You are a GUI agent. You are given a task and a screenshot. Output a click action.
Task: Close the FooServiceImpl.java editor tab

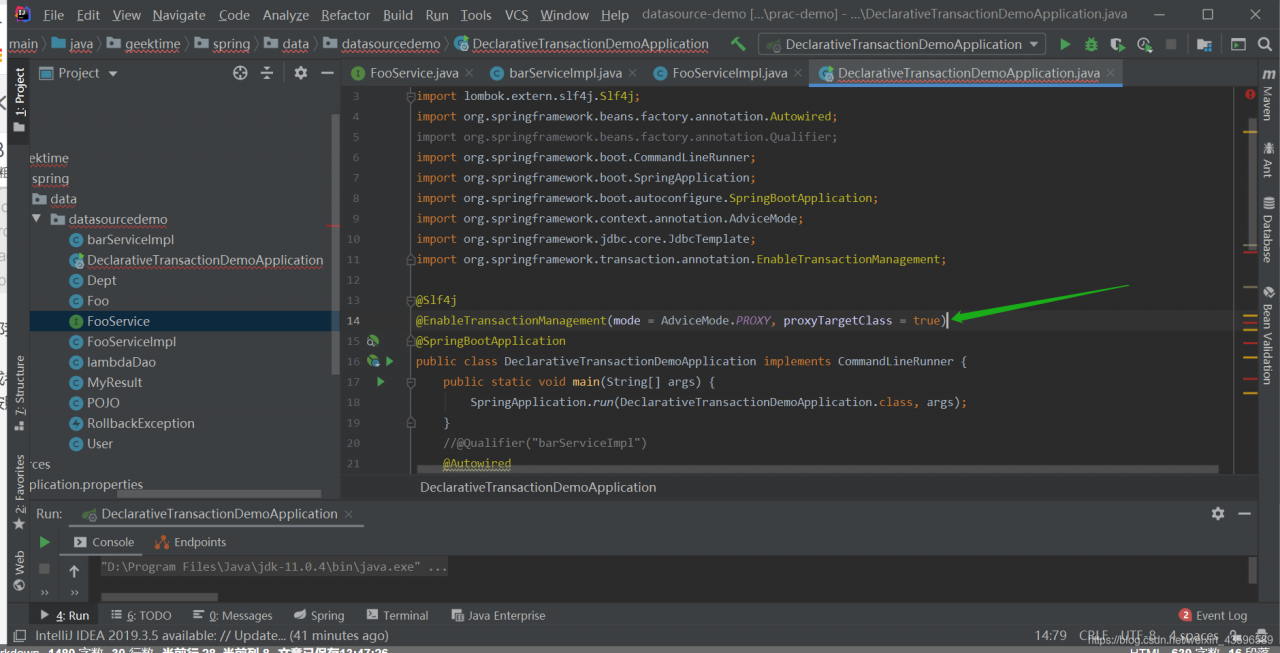[x=798, y=73]
